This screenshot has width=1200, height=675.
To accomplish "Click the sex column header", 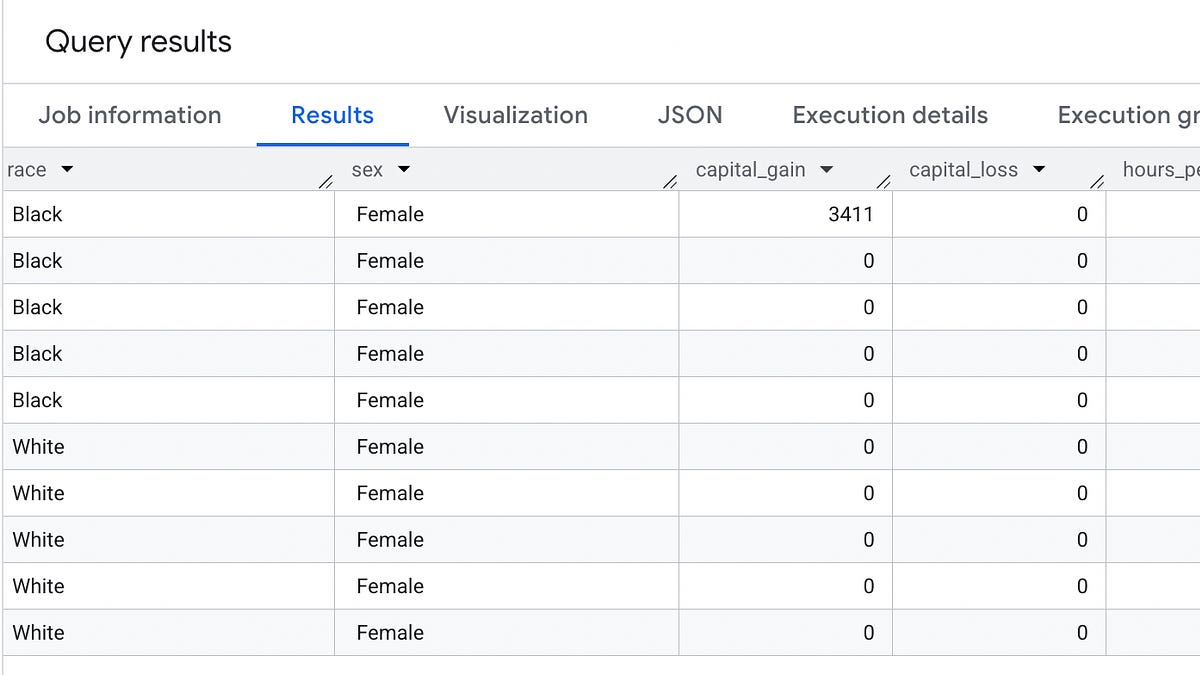I will 368,169.
